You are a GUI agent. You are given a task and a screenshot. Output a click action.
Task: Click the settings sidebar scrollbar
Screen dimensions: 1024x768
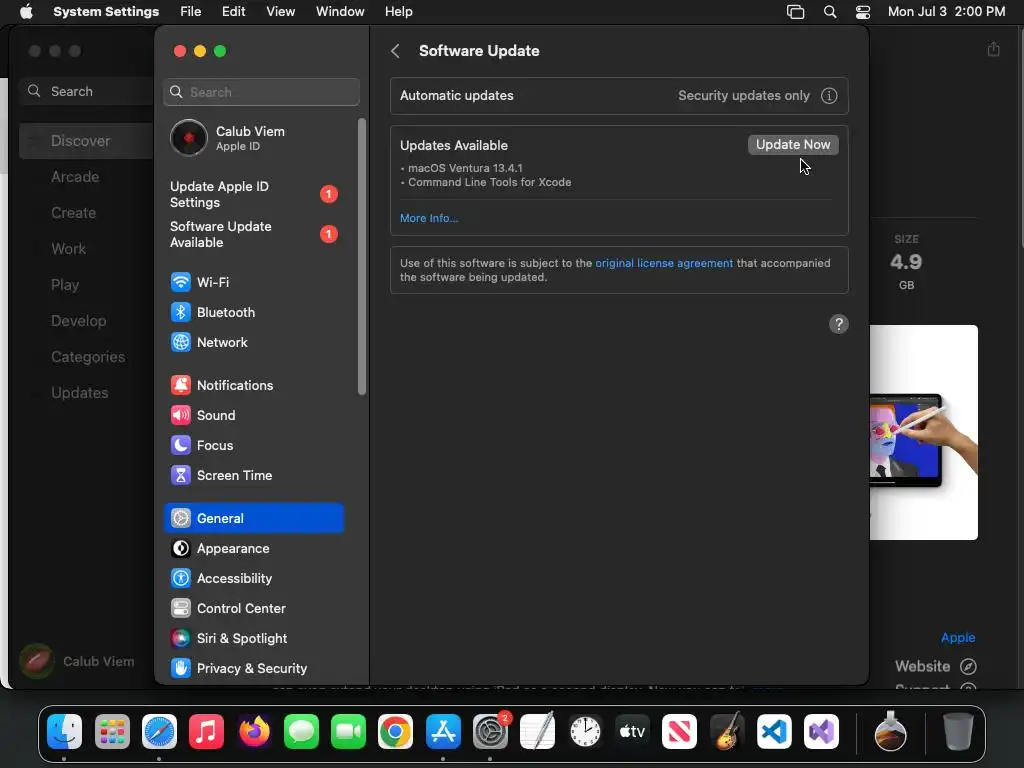(362, 257)
